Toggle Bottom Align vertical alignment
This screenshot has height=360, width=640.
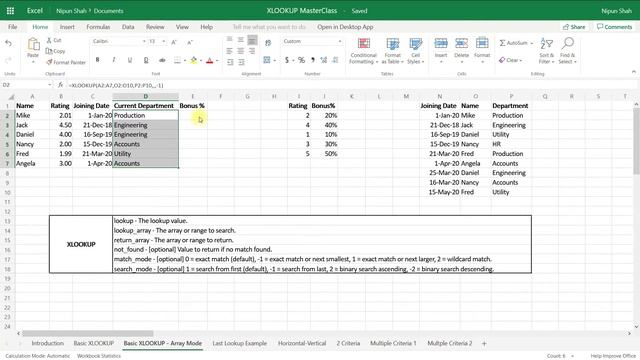pyautogui.click(x=252, y=40)
